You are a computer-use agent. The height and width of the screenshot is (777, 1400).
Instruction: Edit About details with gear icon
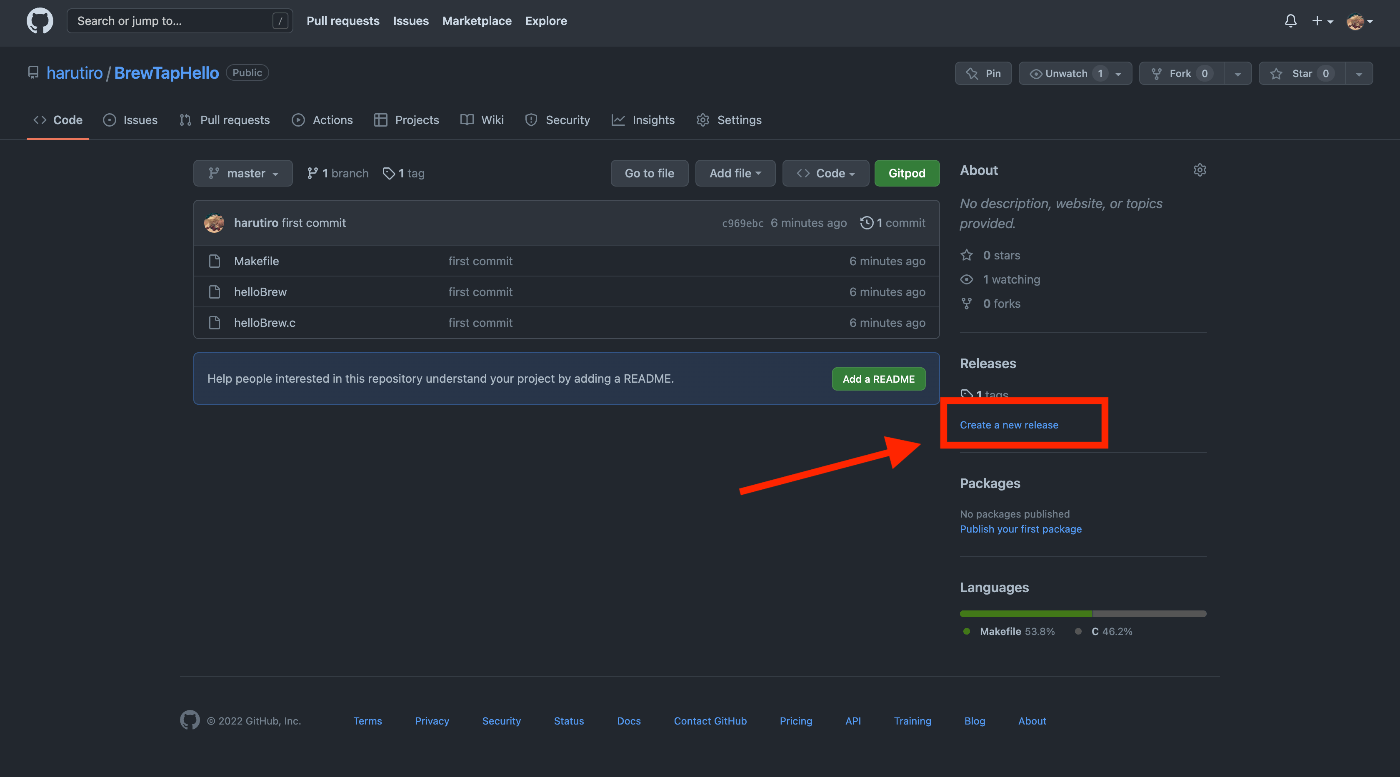pos(1200,170)
